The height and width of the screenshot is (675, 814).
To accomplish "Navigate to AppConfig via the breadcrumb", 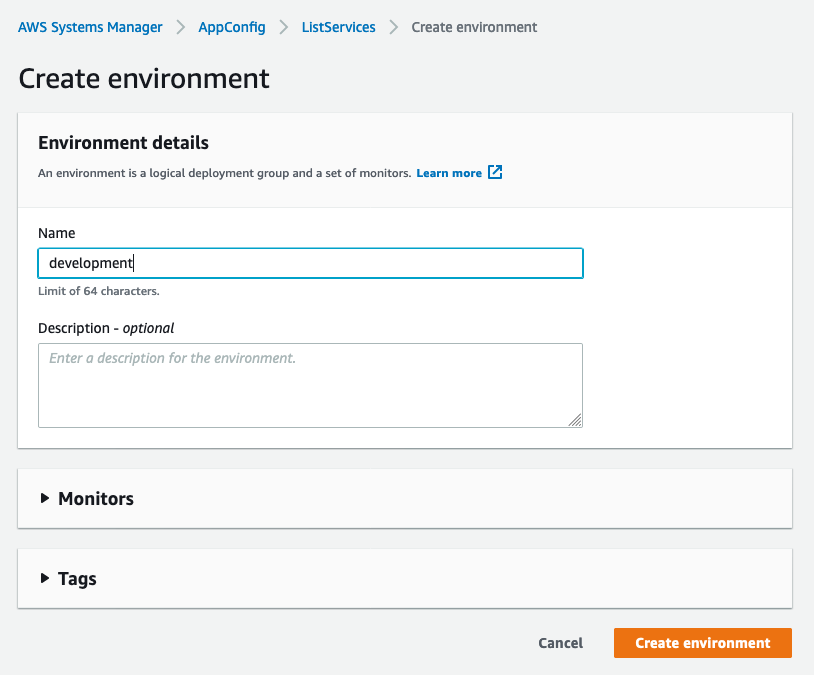I will tap(232, 27).
